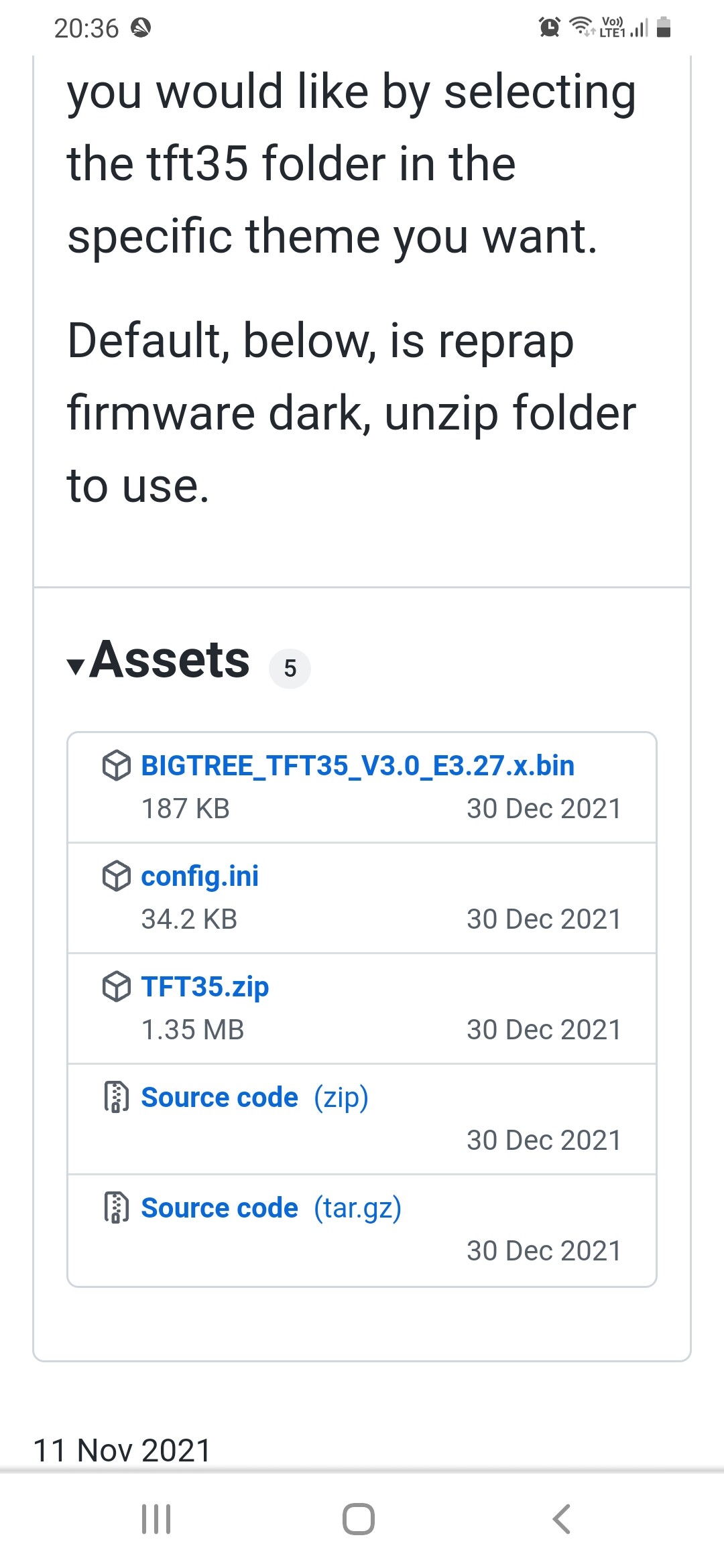
Task: Download Source code as zip
Action: click(255, 1098)
